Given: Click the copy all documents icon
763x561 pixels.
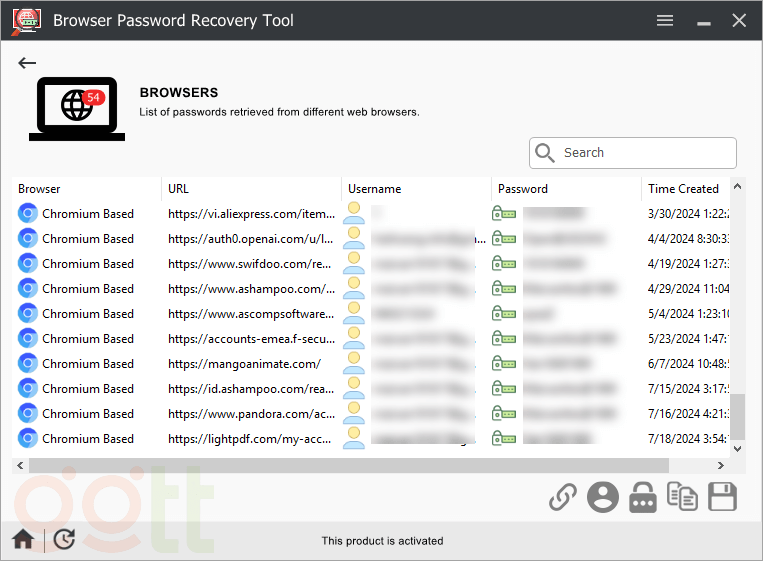Looking at the screenshot, I should pos(682,497).
